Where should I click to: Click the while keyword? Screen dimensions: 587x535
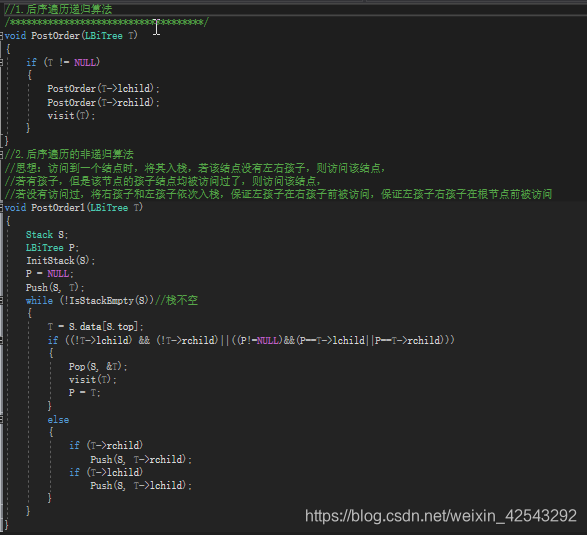(x=39, y=301)
